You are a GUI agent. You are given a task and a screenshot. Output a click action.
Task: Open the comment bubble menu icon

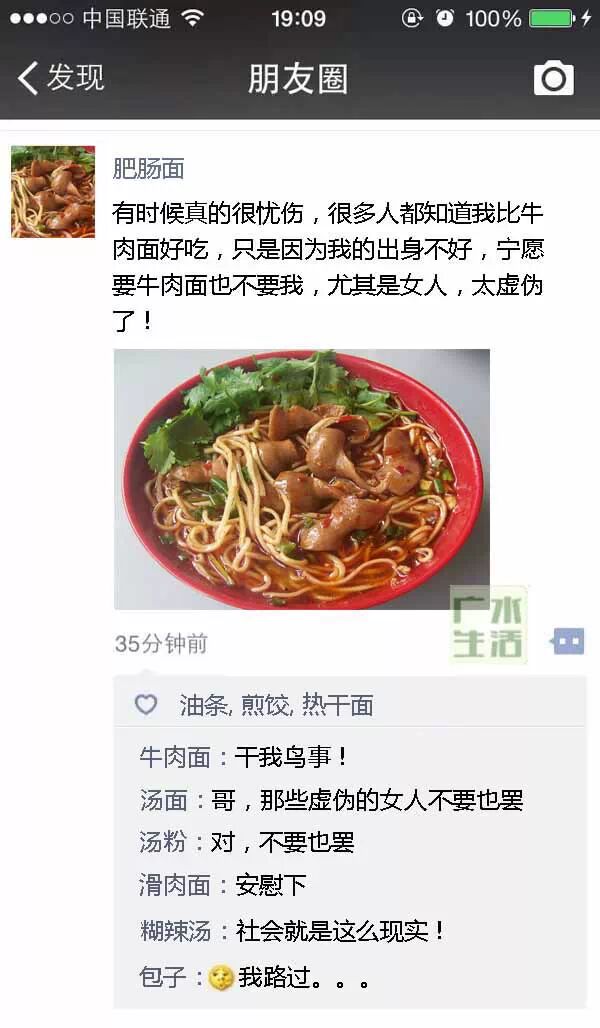pyautogui.click(x=567, y=641)
